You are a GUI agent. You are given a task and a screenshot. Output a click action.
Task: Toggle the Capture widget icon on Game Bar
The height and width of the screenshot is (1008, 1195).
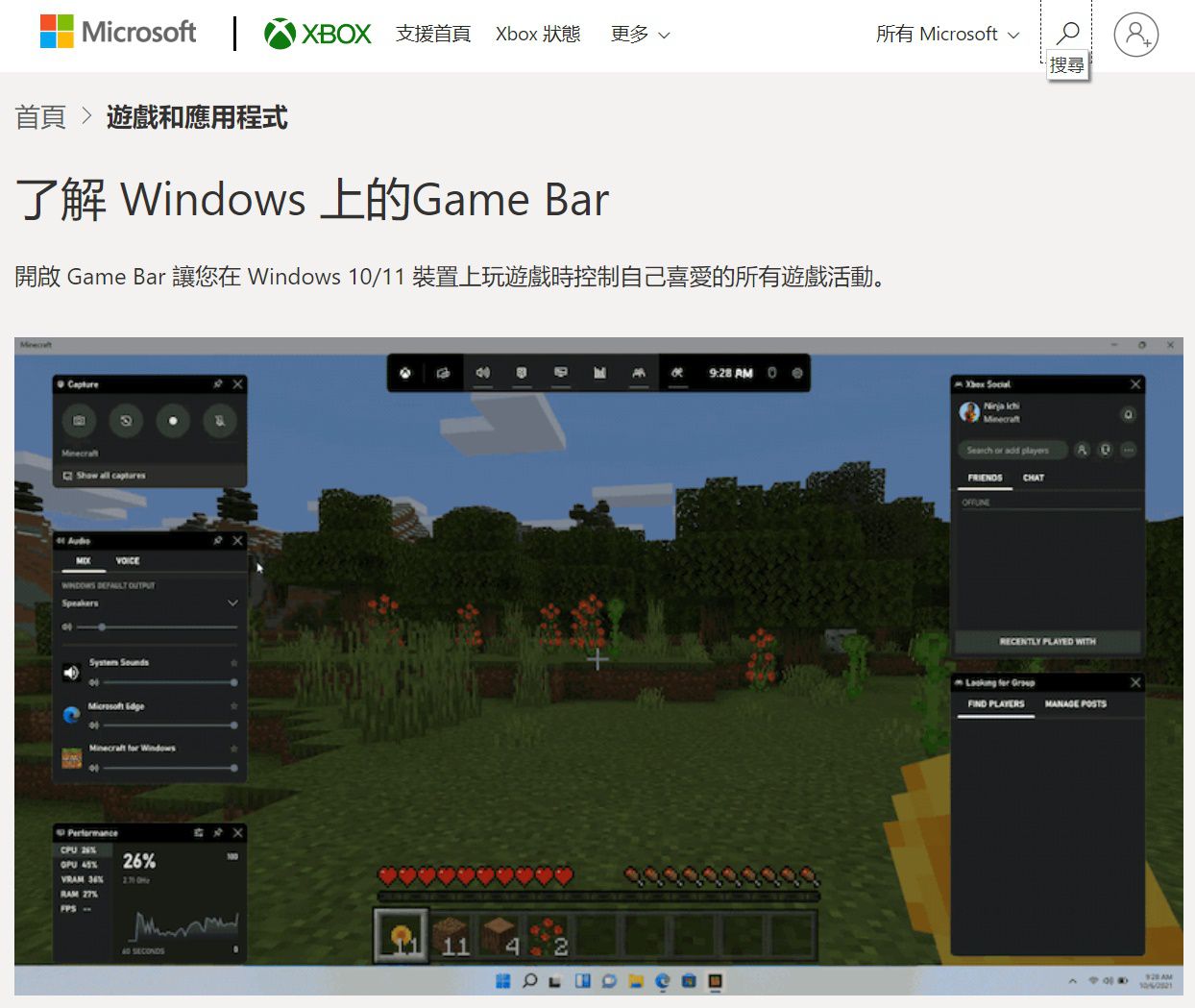click(x=522, y=373)
